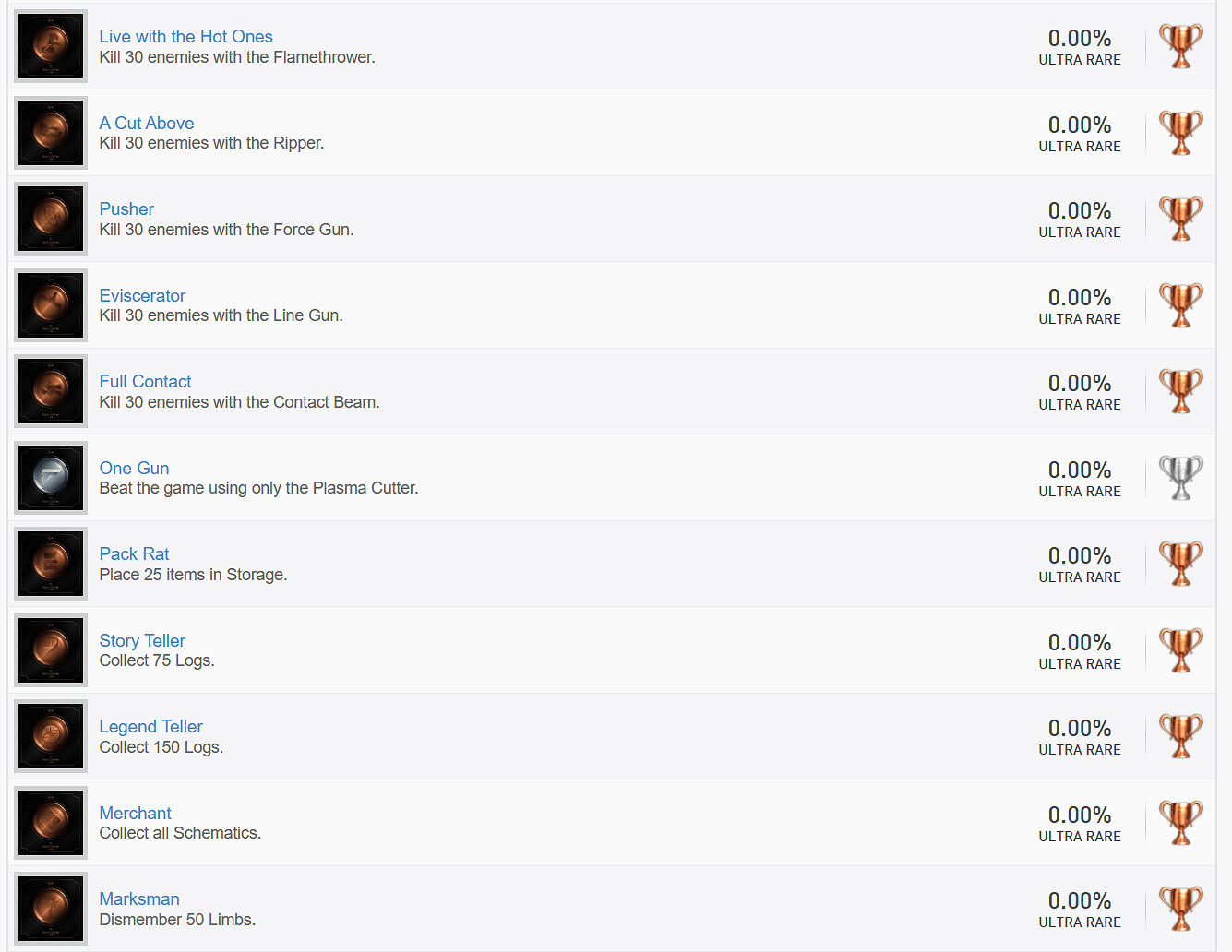Open the Live with the Hot Ones link
Viewport: 1232px width, 952px height.
click(185, 37)
